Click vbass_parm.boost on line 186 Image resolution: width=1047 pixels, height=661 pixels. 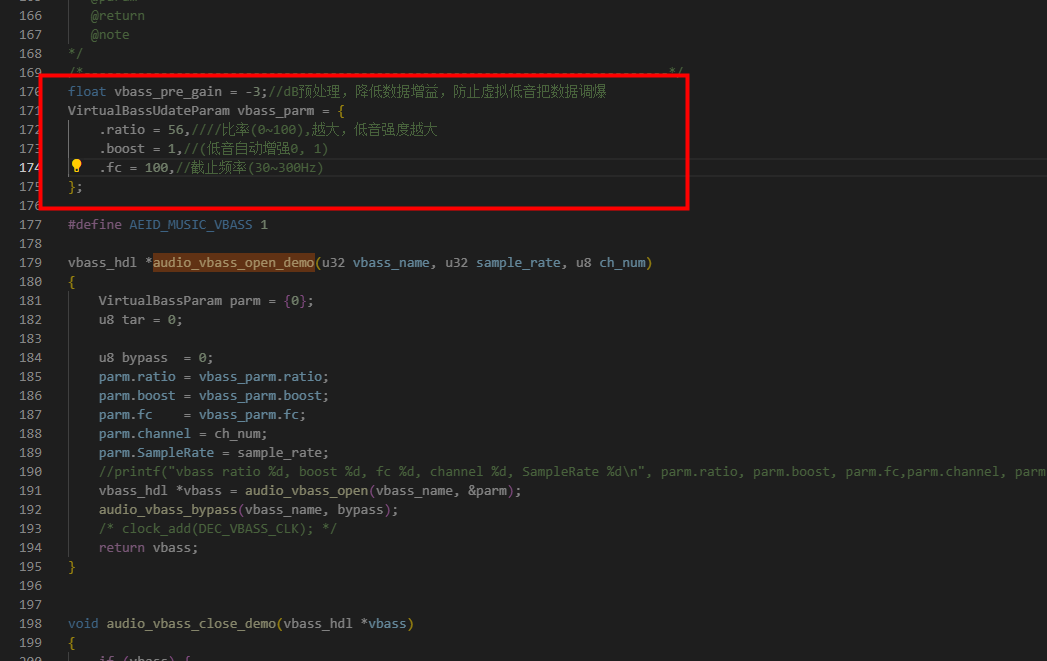[260, 396]
